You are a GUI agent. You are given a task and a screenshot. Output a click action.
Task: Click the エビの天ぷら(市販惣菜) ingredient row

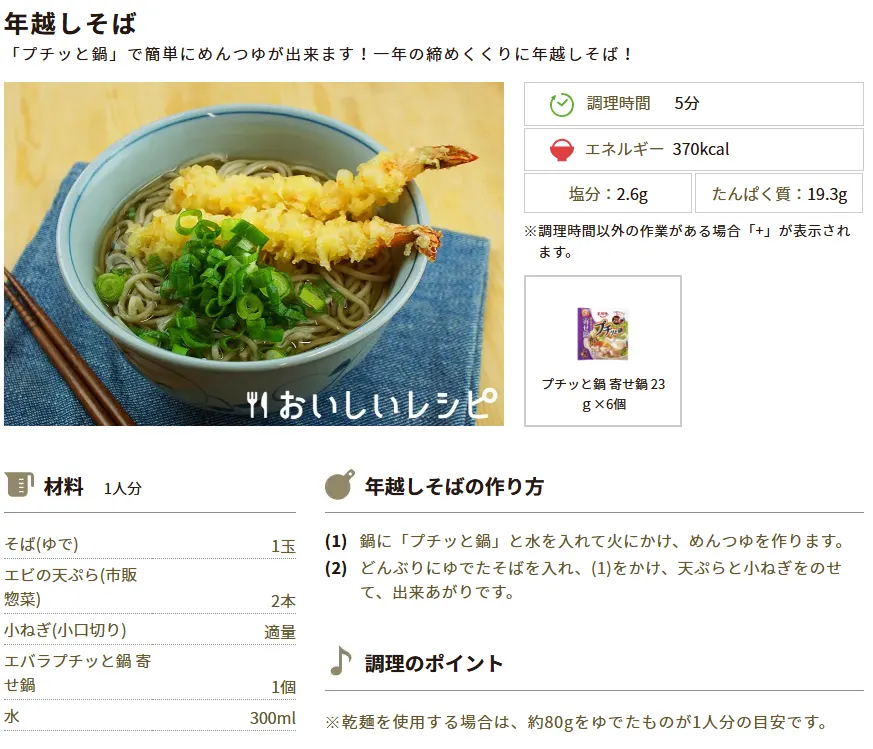(150, 587)
